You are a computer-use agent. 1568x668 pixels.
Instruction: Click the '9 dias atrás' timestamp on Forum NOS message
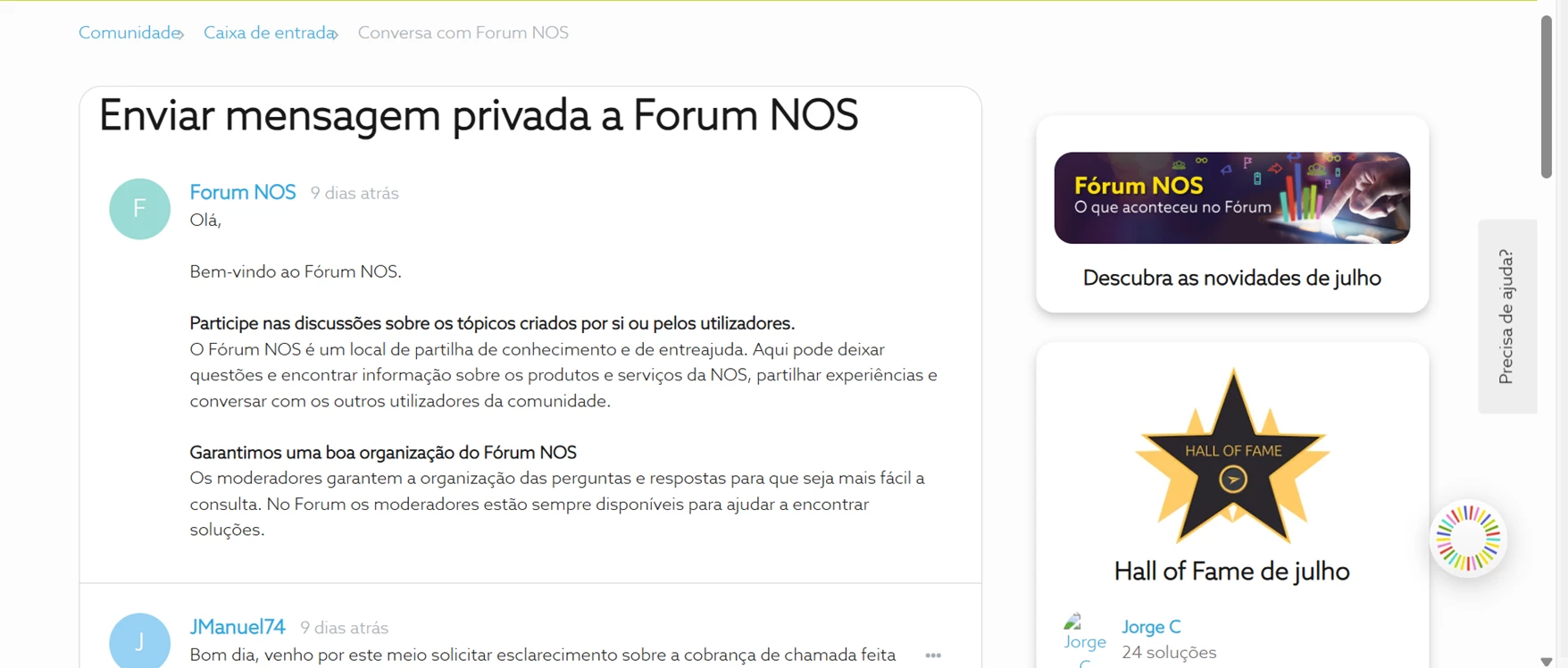coord(354,193)
